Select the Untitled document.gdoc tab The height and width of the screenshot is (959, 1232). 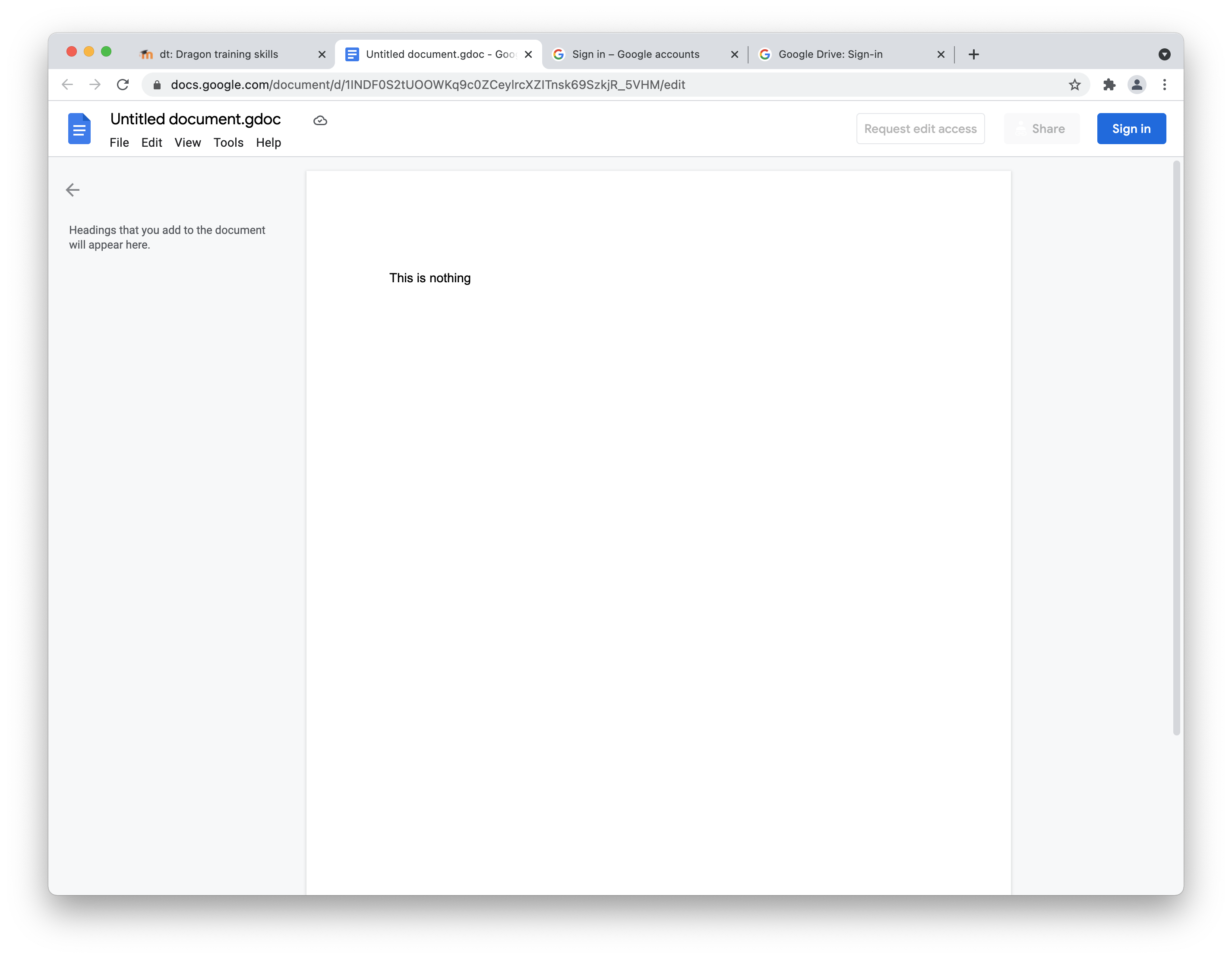point(439,54)
